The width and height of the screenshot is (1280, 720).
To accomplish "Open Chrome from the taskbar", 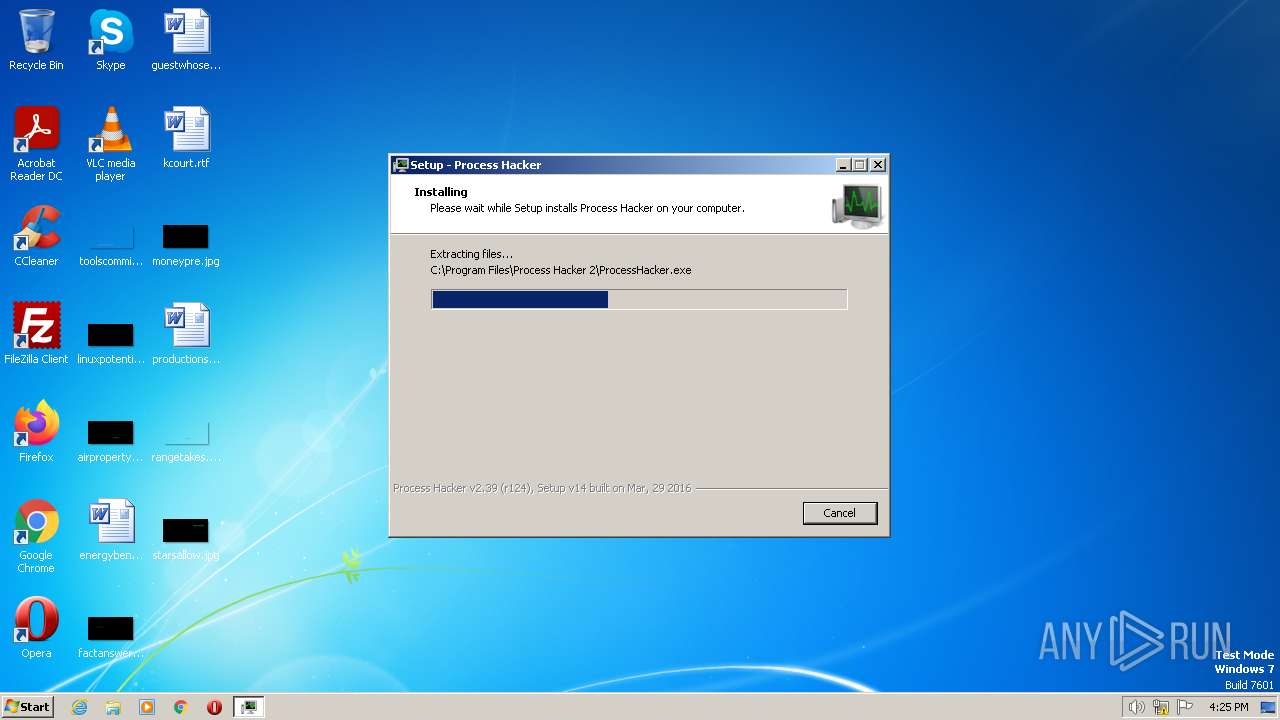I will pos(181,707).
